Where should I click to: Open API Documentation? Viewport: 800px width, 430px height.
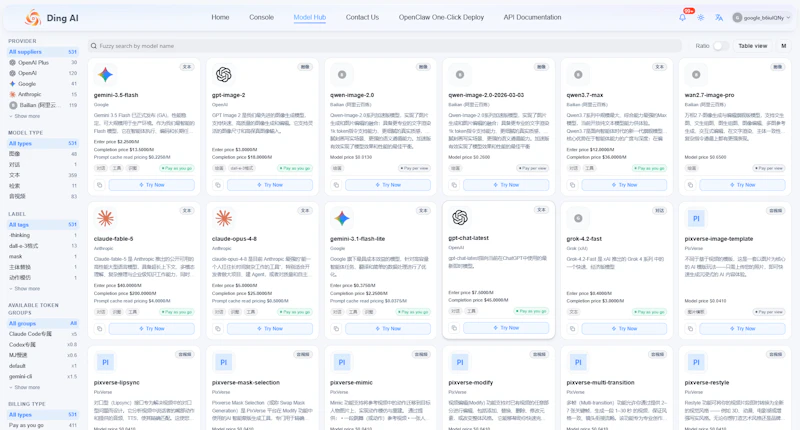tap(532, 17)
